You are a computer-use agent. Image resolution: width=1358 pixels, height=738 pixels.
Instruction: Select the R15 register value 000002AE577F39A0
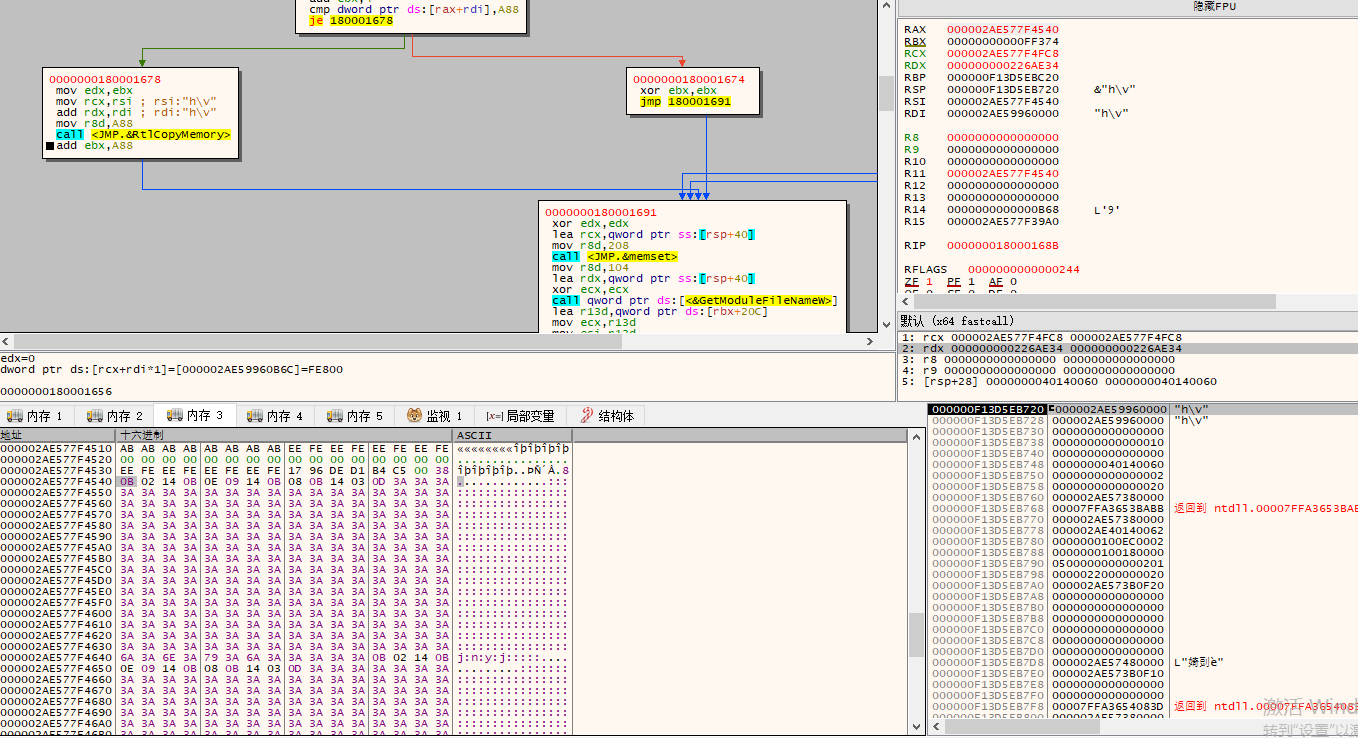click(x=1003, y=222)
